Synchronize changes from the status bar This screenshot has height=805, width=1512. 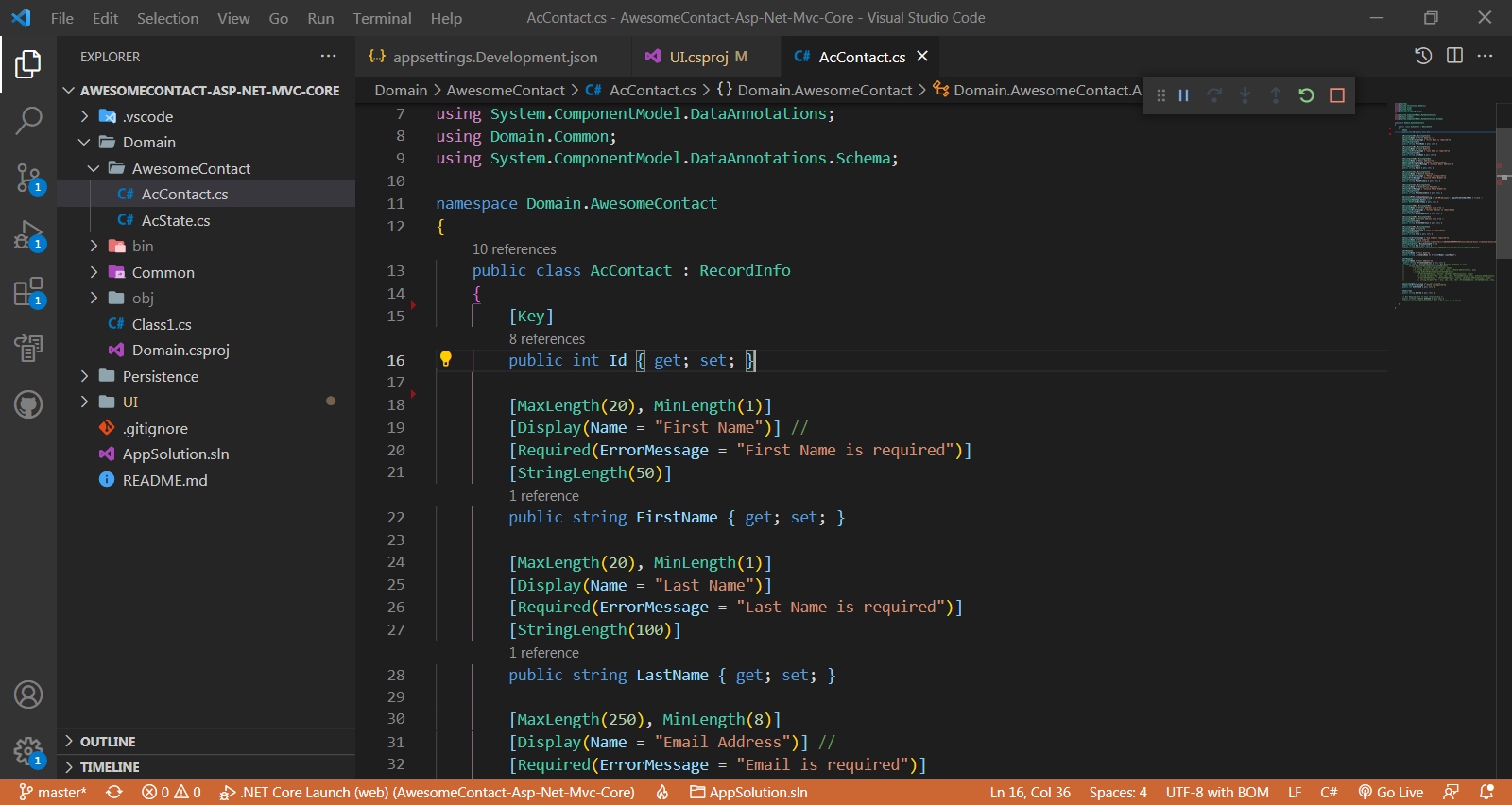pyautogui.click(x=114, y=792)
